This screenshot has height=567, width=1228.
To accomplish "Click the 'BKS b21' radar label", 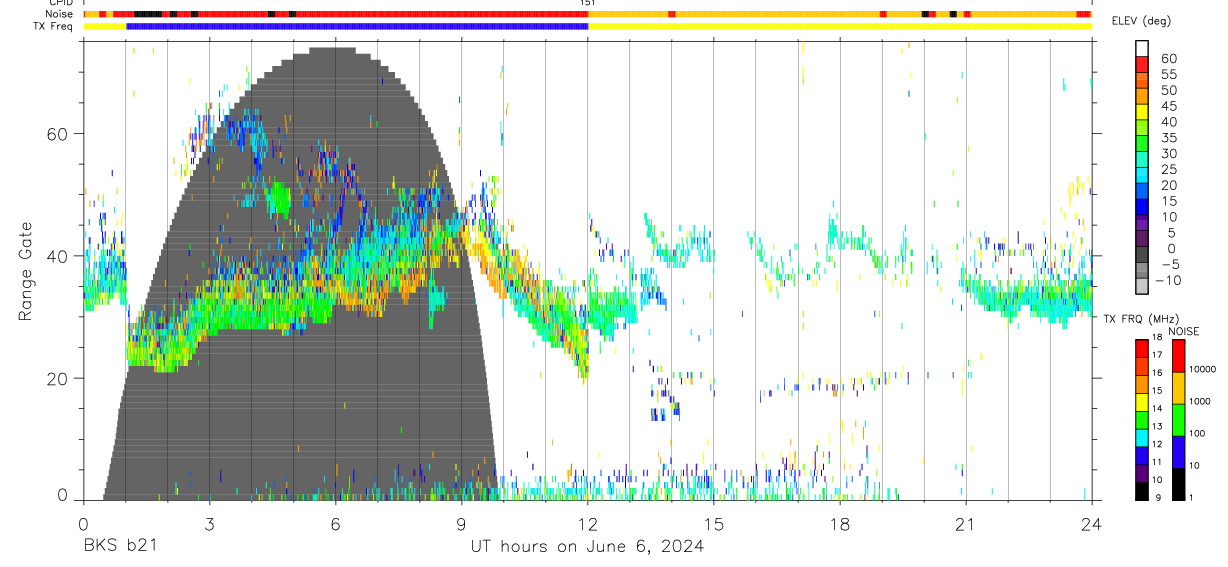I will coord(119,546).
